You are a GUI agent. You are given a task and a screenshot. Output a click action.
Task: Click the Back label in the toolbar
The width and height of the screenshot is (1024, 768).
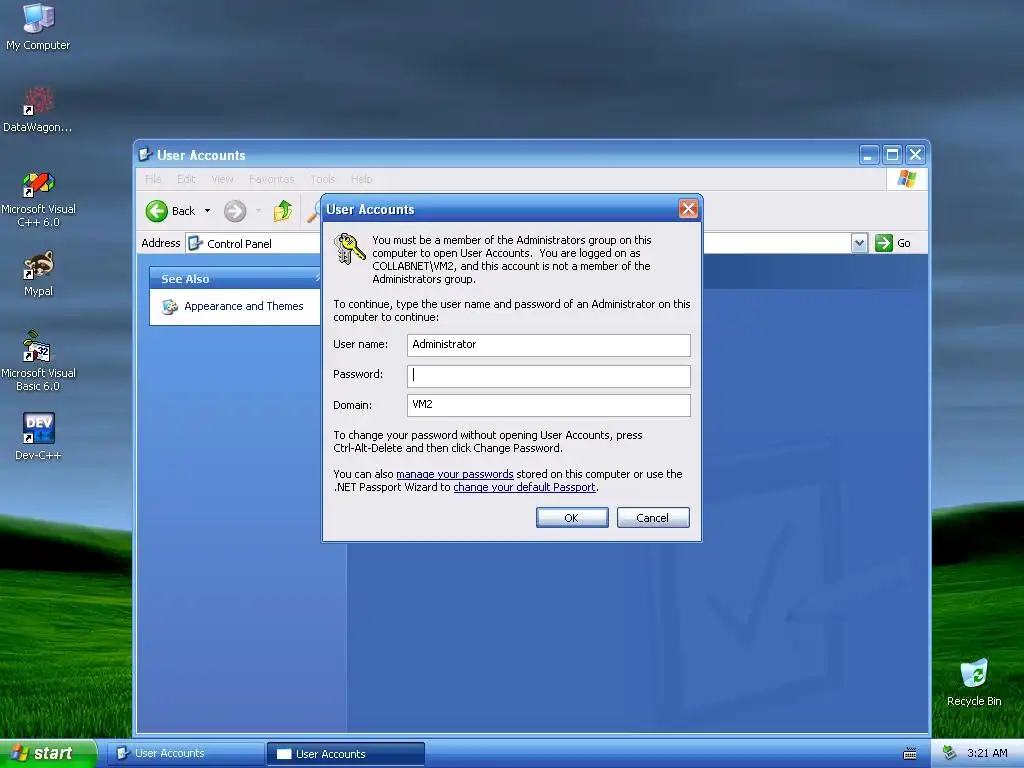coord(184,211)
